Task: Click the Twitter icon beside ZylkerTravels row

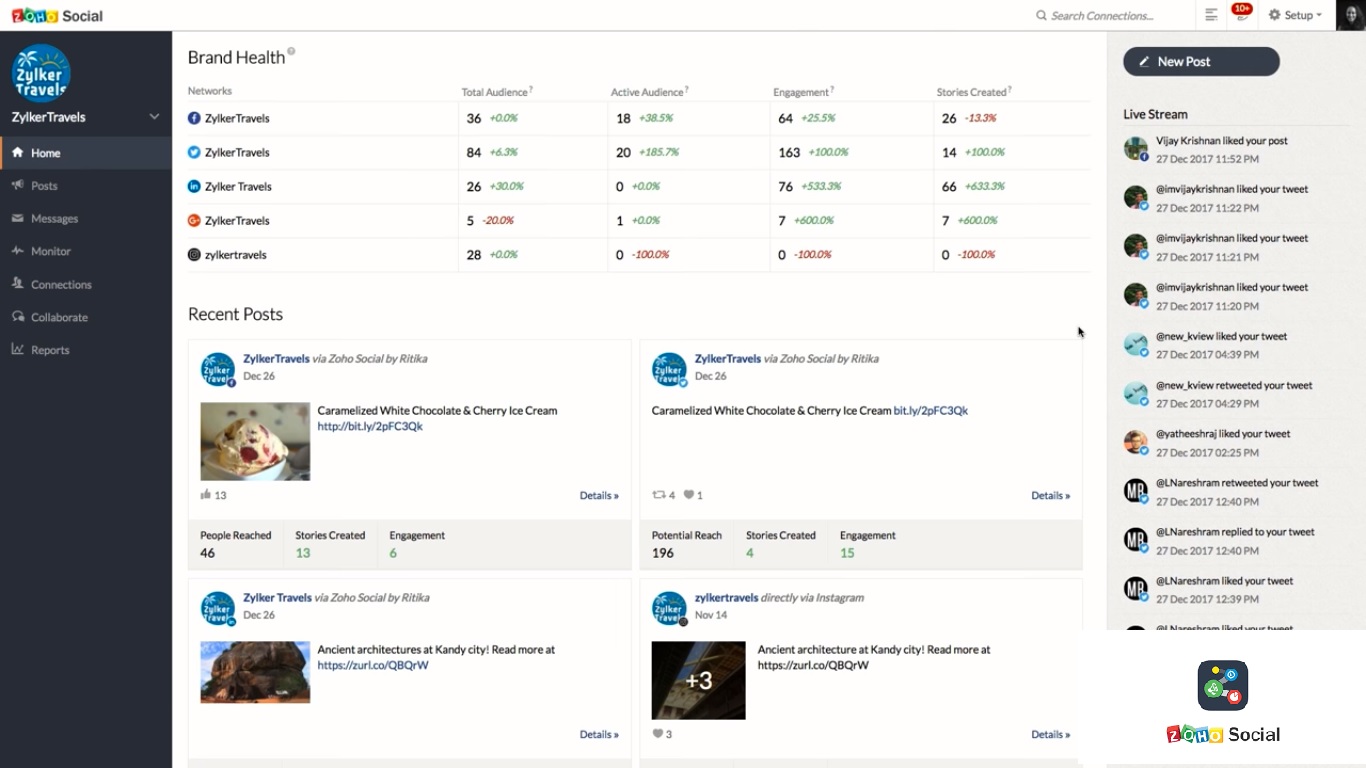Action: (x=195, y=152)
